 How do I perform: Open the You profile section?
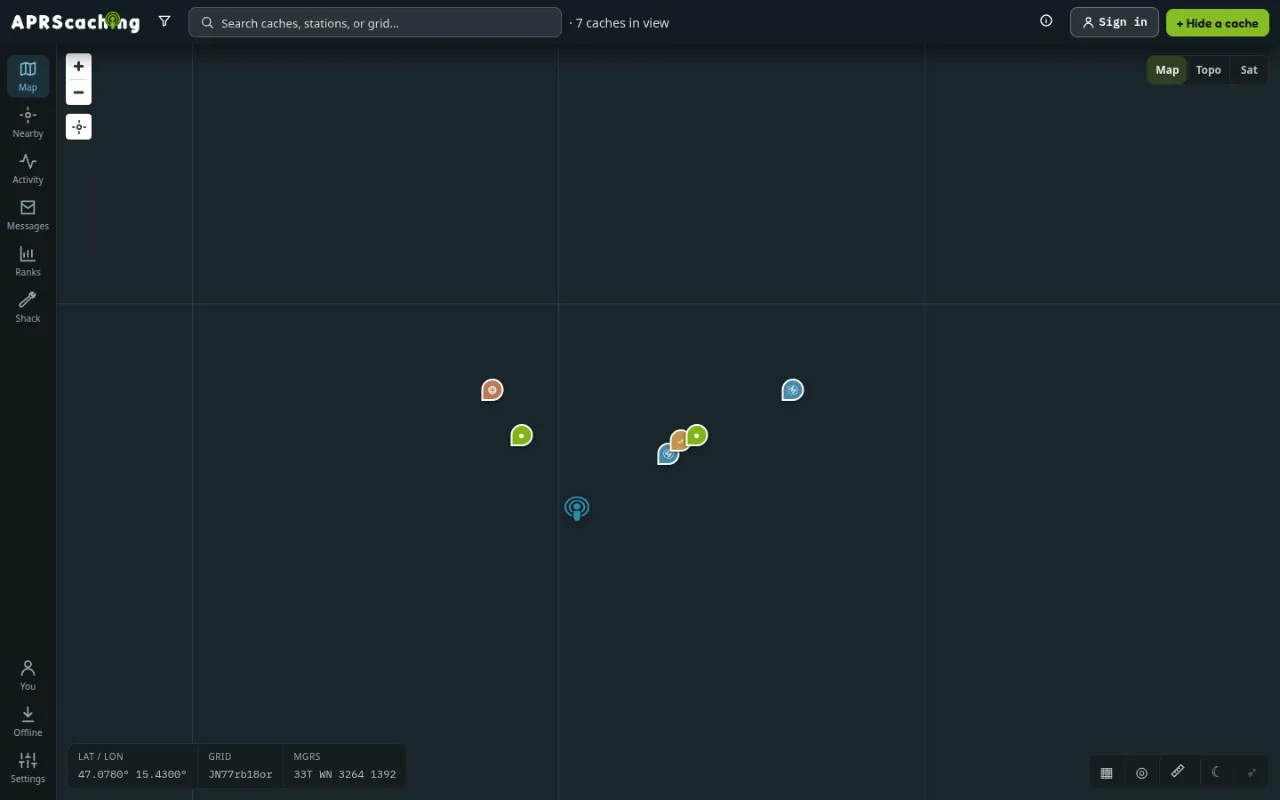coord(28,675)
